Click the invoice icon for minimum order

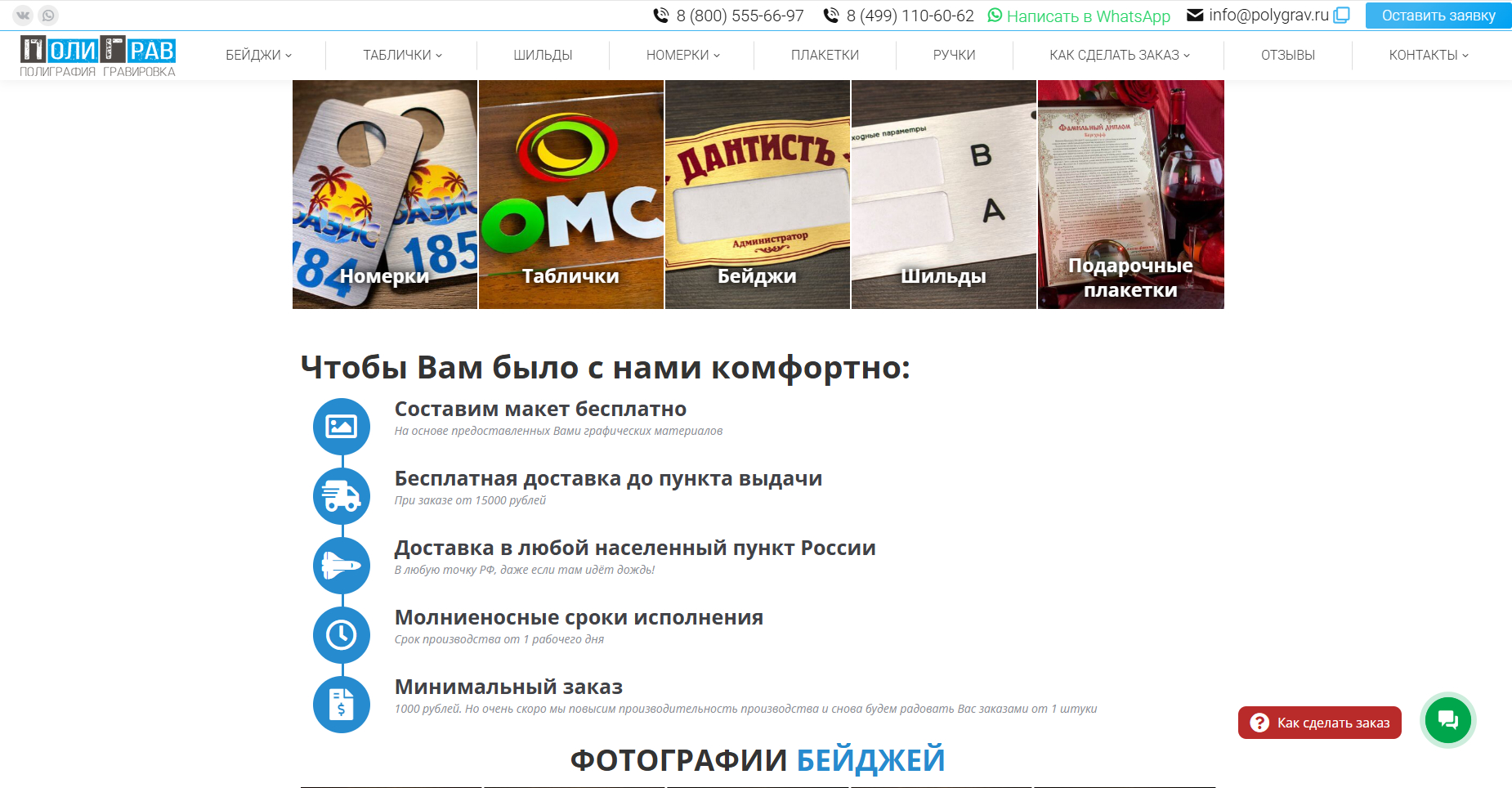342,705
